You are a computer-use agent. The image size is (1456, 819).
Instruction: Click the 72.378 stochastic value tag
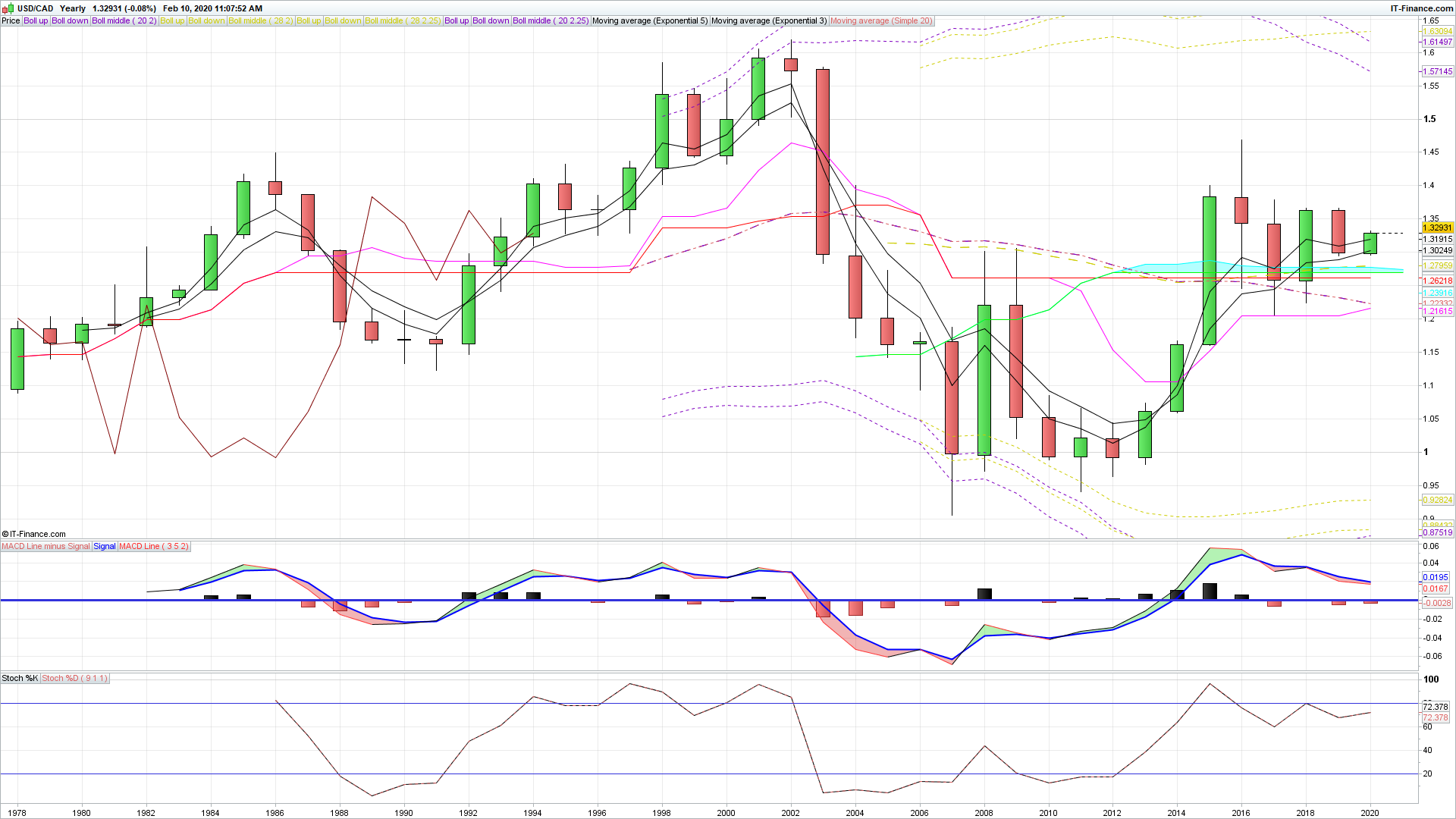coord(1436,707)
